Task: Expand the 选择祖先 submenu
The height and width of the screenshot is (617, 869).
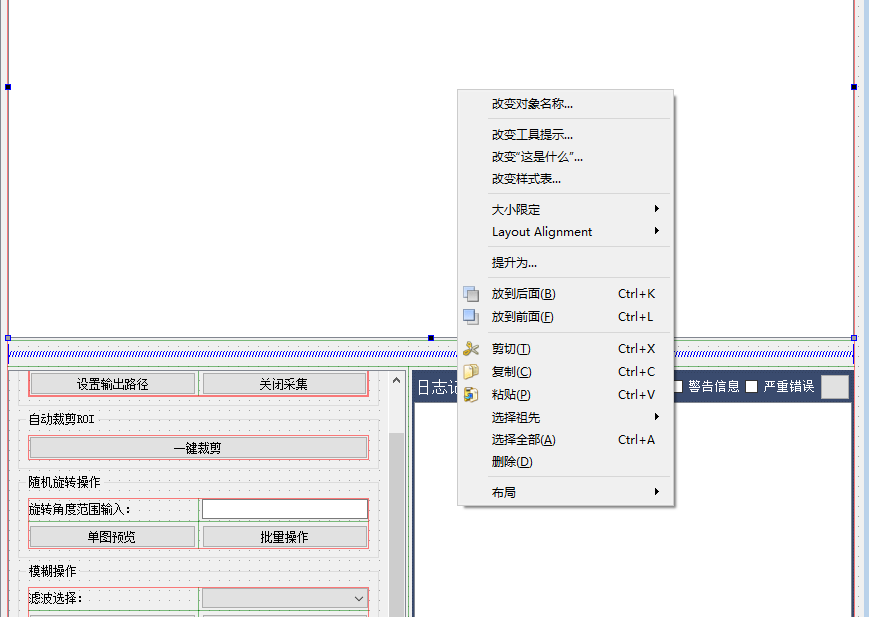Action: 514,417
